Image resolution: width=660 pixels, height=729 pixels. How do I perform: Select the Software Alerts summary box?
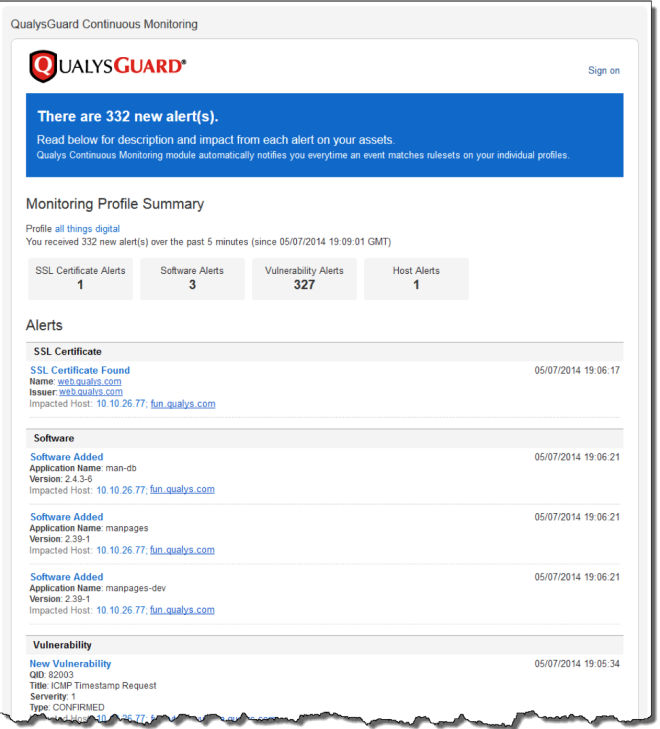(192, 278)
